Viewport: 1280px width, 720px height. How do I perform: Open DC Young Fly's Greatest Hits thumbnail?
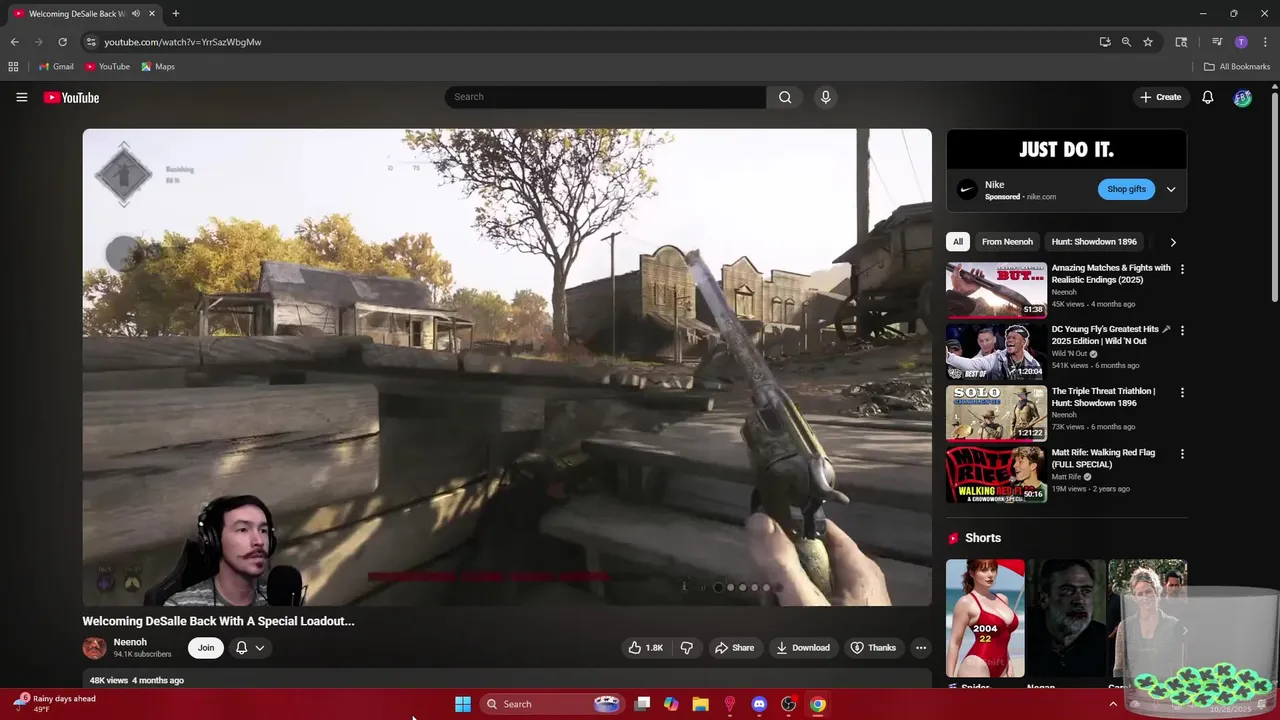[996, 351]
